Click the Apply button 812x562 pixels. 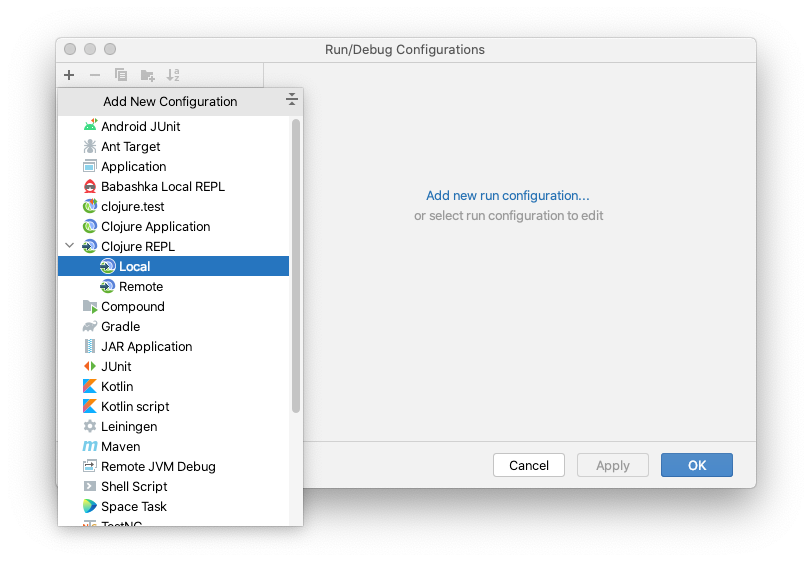[x=613, y=465]
